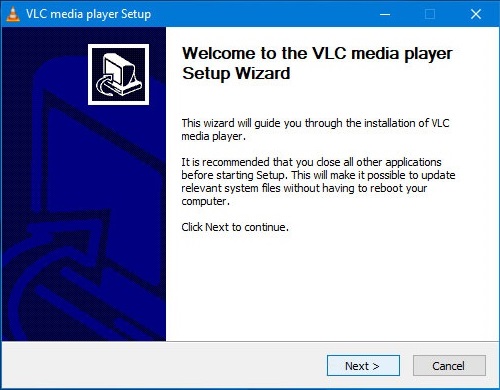This screenshot has width=500, height=390.
Task: Click the grey footer bar left of Next
Action: tap(163, 366)
